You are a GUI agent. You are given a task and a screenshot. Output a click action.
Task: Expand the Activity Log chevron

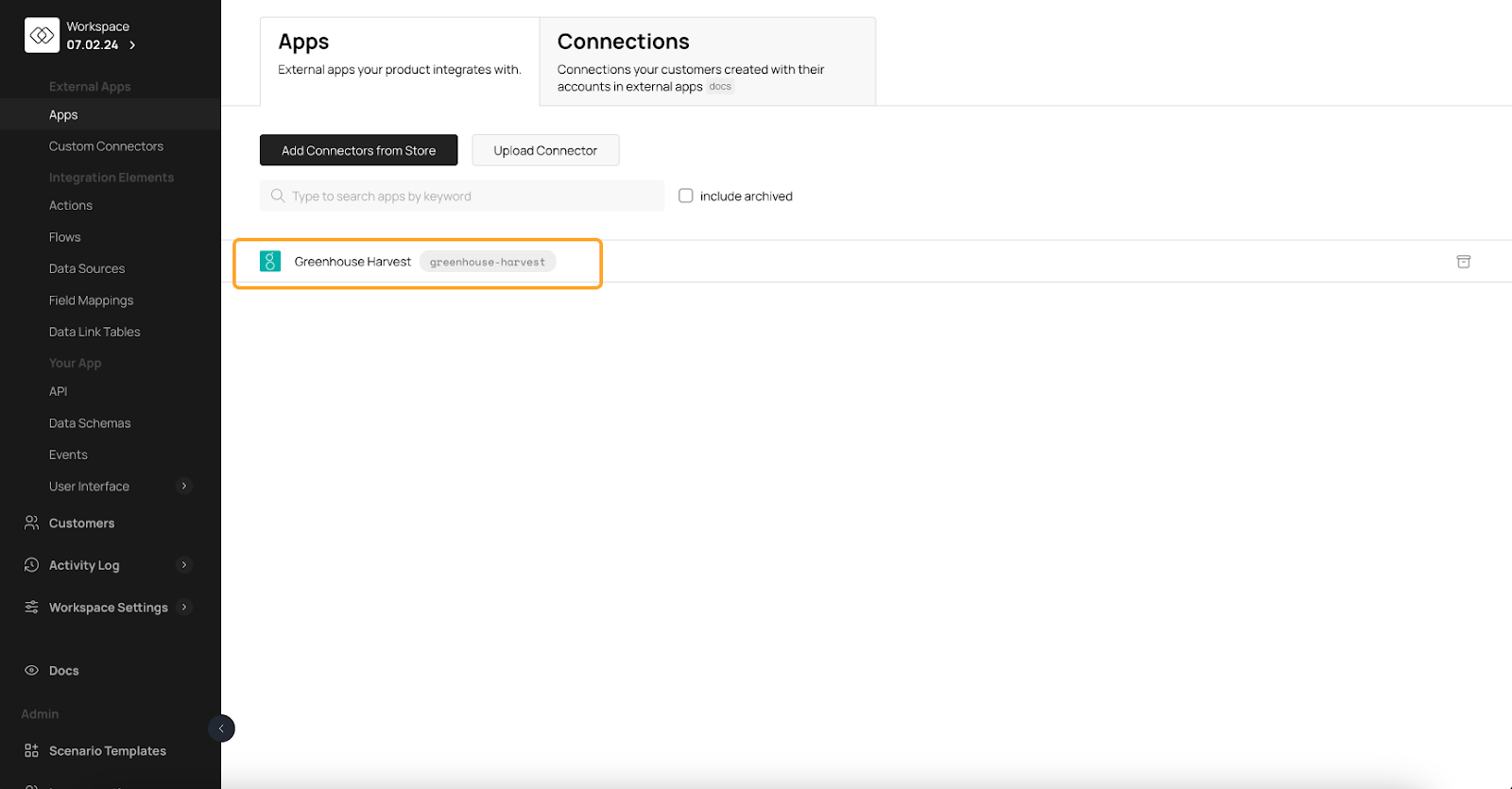click(x=184, y=565)
